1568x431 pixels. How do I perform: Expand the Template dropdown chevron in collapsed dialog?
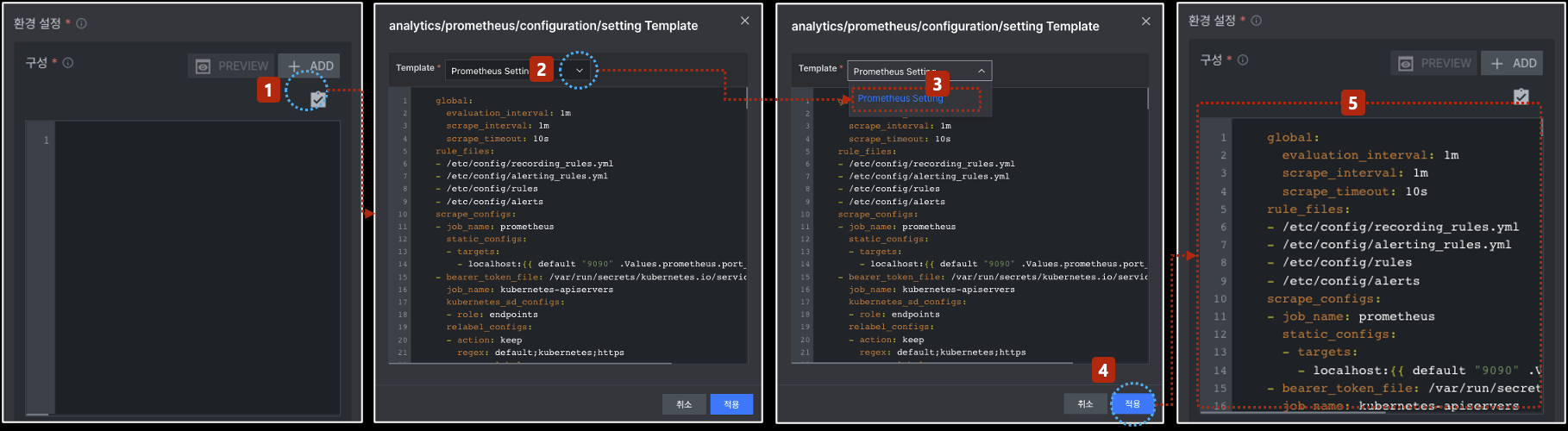580,71
